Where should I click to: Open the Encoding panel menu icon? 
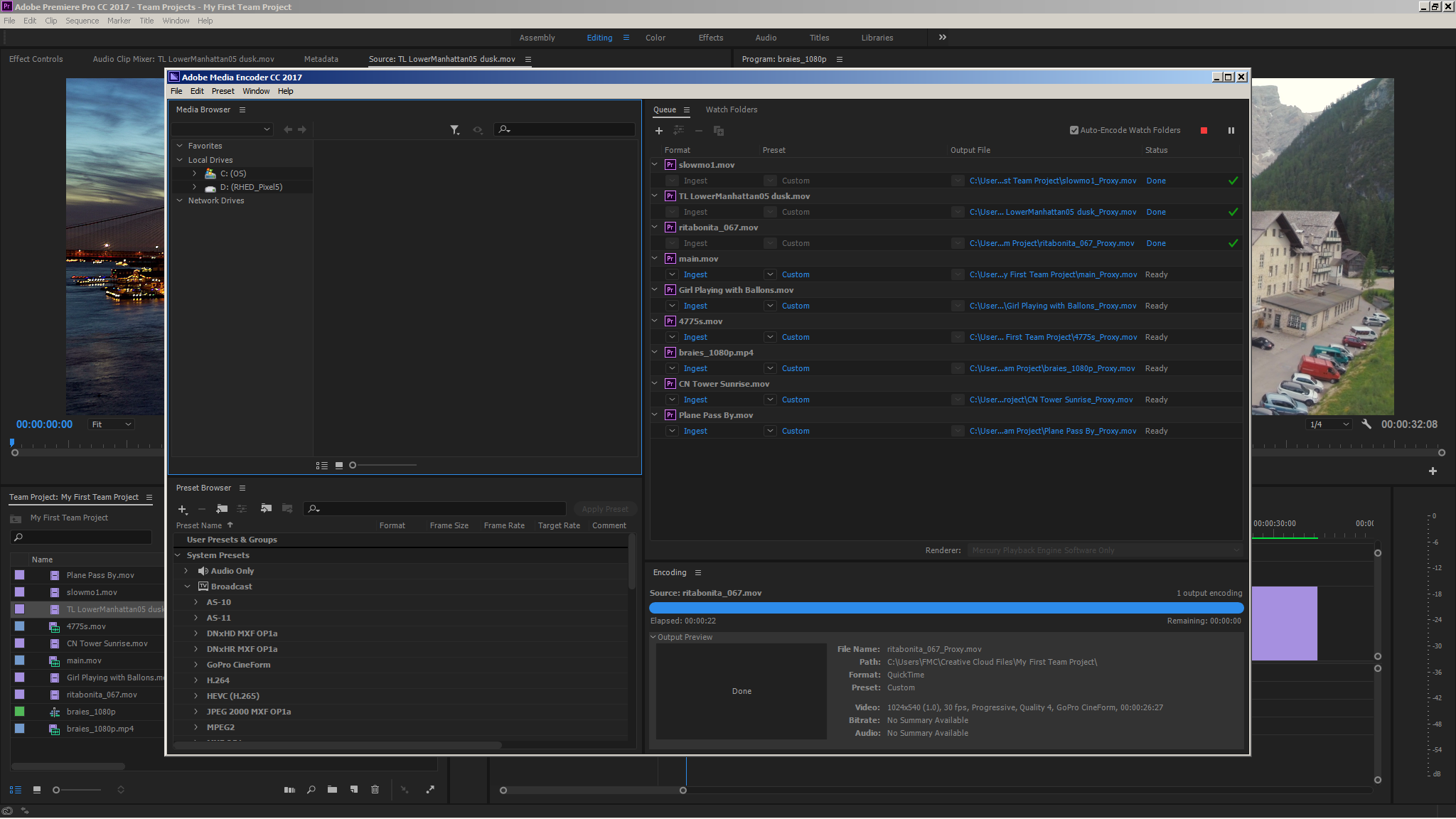tap(698, 573)
